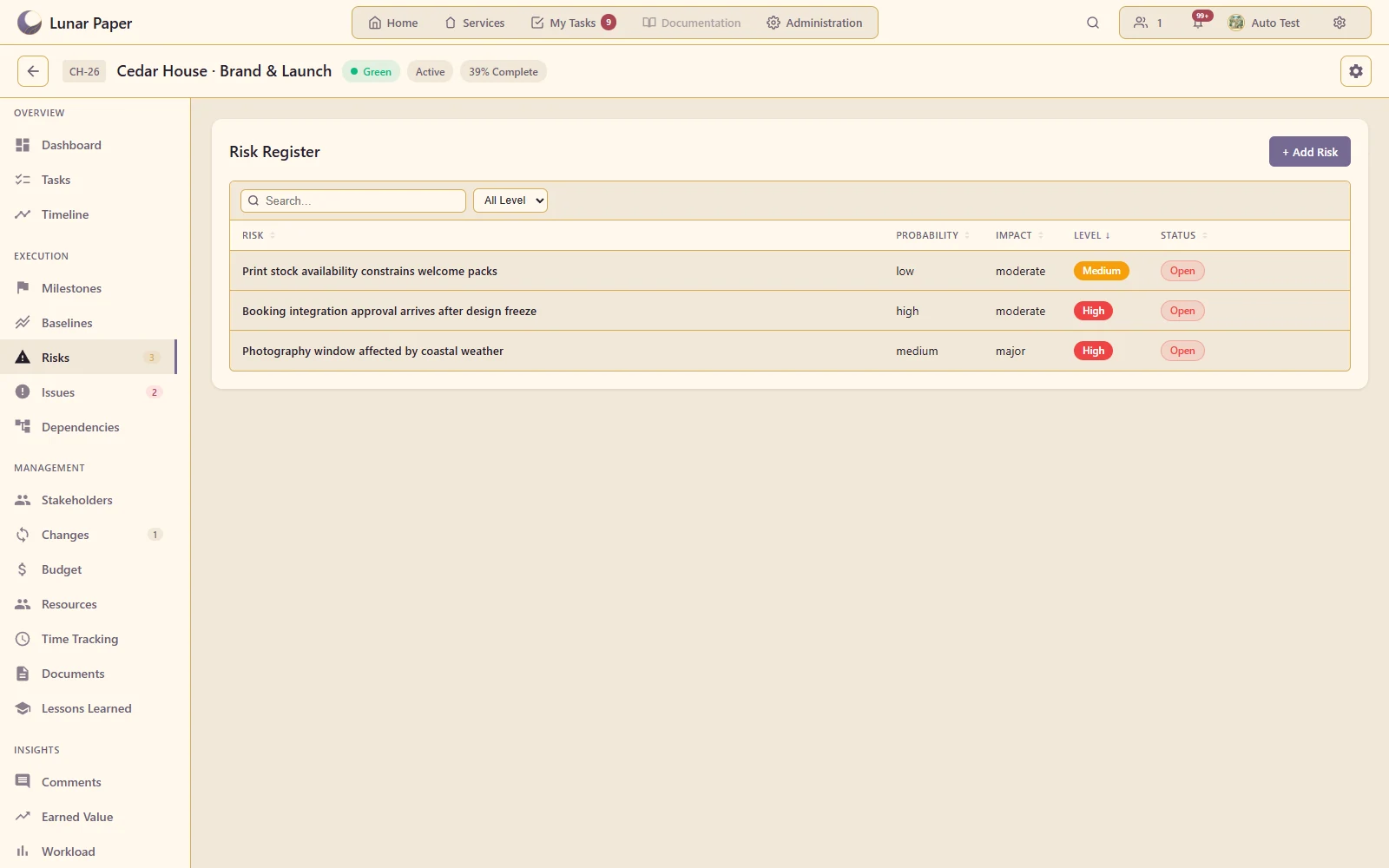Viewport: 1389px width, 868px height.
Task: Click Open status on Print stock row
Action: (1182, 271)
